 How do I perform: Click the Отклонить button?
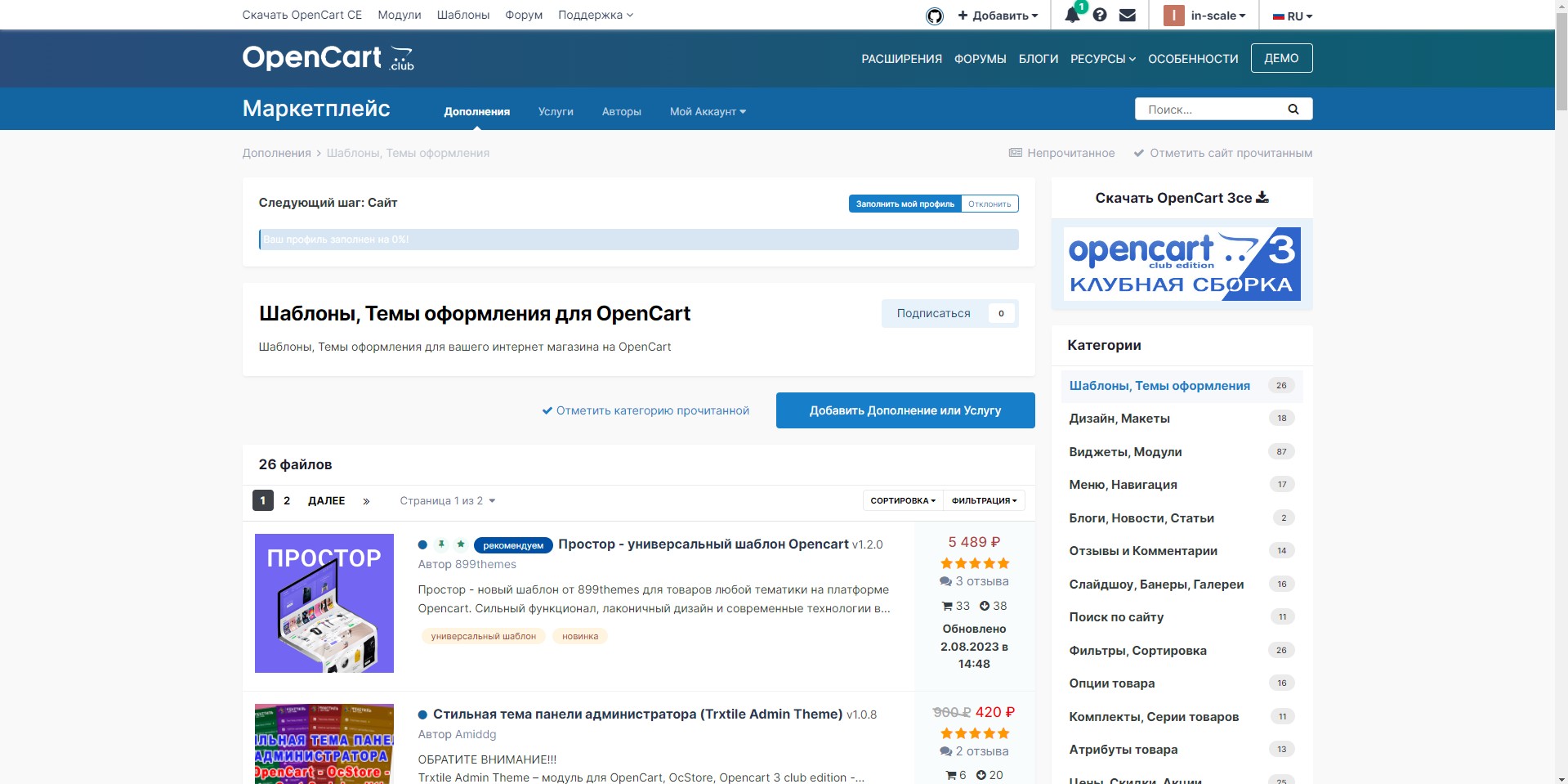(989, 204)
